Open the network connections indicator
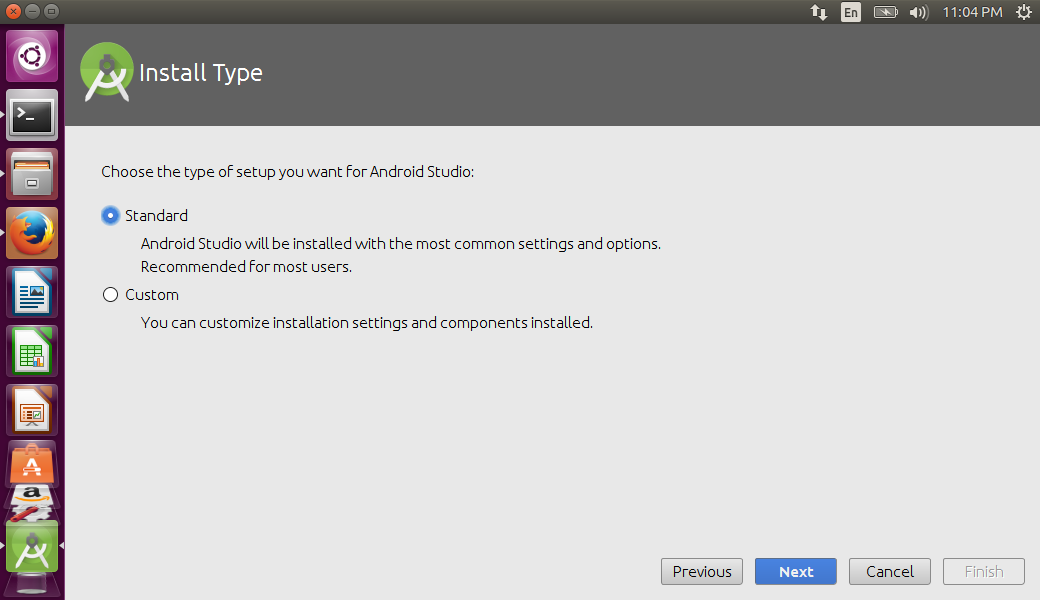The width and height of the screenshot is (1040, 600). (818, 12)
